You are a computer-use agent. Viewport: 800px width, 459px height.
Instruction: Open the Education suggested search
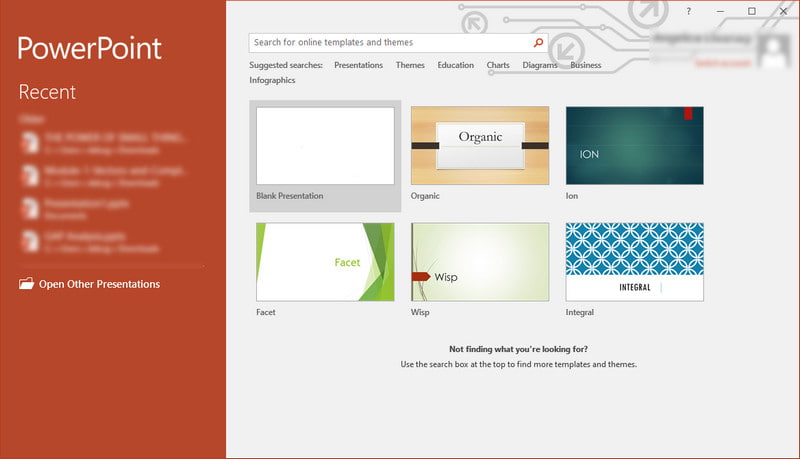click(455, 65)
